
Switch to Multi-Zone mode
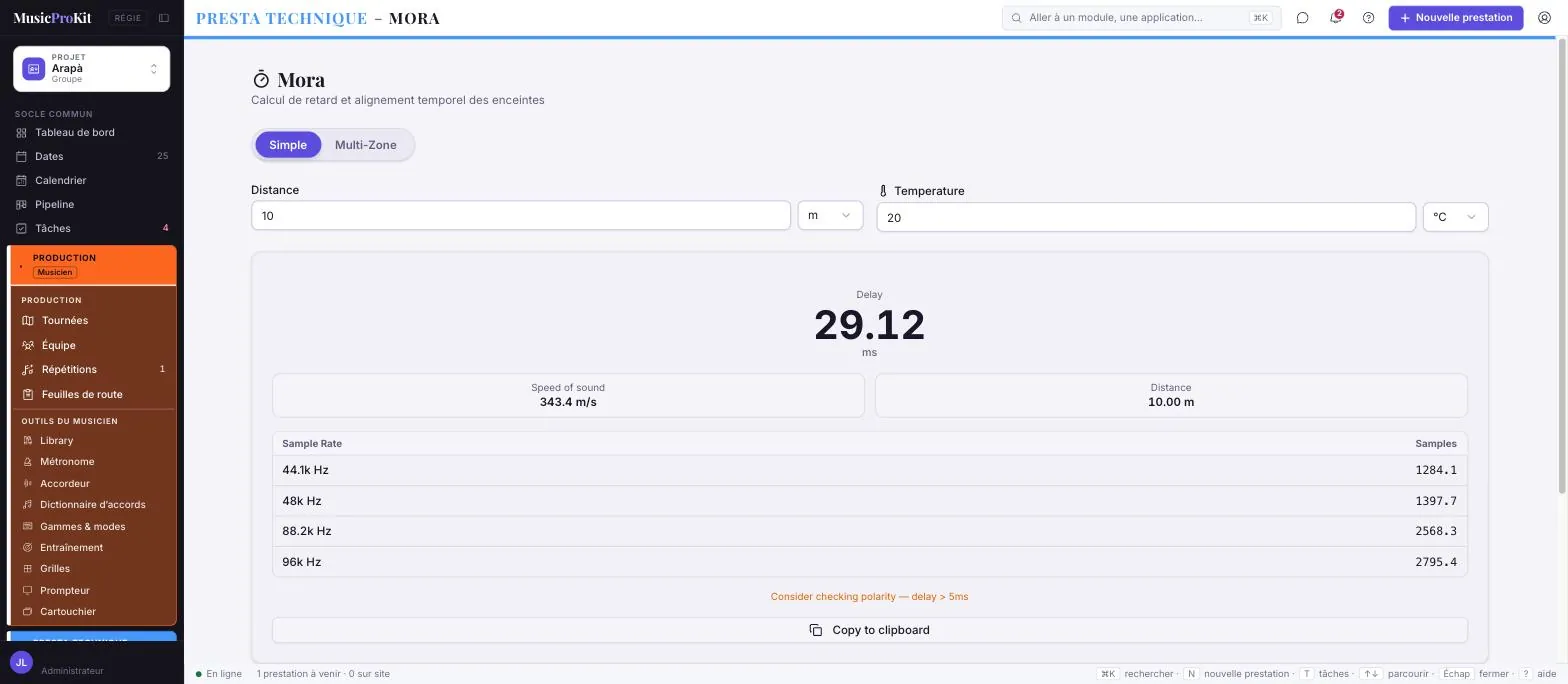pyautogui.click(x=366, y=145)
